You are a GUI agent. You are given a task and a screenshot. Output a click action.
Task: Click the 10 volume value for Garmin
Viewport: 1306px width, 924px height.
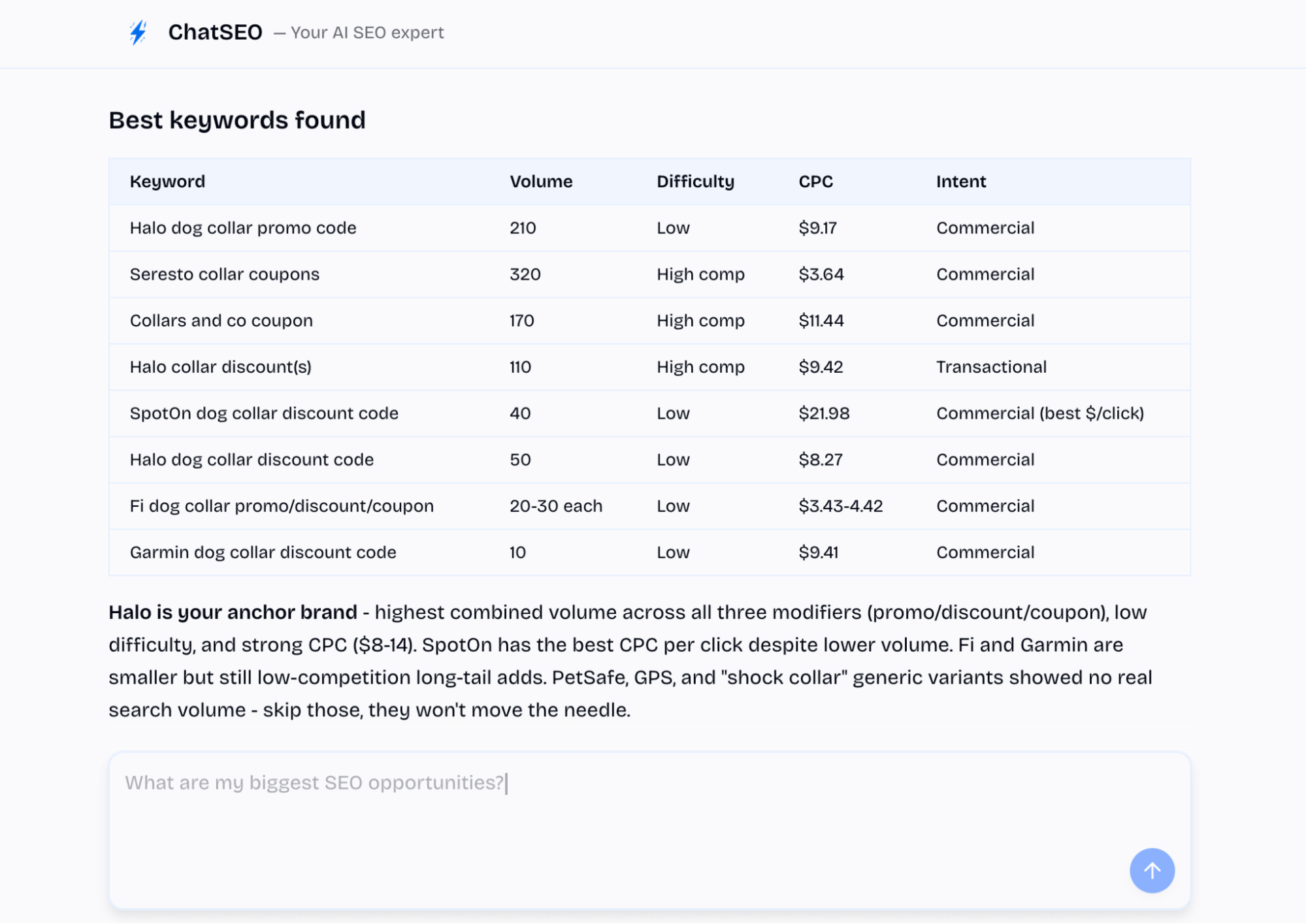517,552
